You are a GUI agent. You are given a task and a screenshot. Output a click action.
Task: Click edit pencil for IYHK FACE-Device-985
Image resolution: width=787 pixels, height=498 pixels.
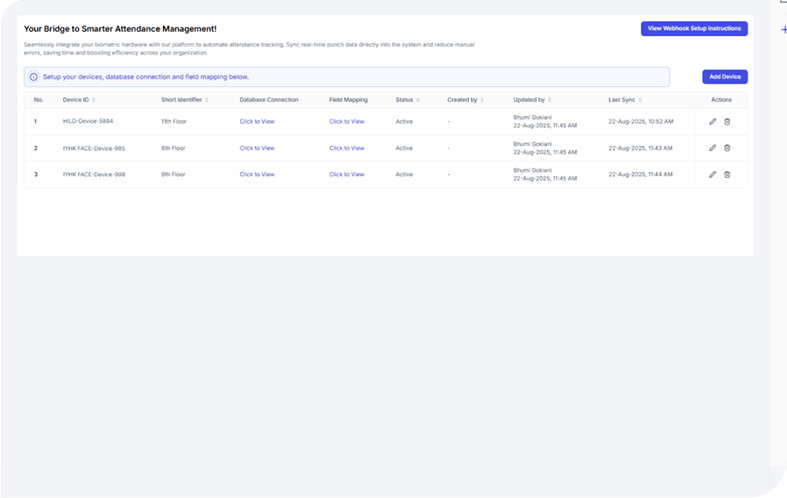(x=712, y=148)
